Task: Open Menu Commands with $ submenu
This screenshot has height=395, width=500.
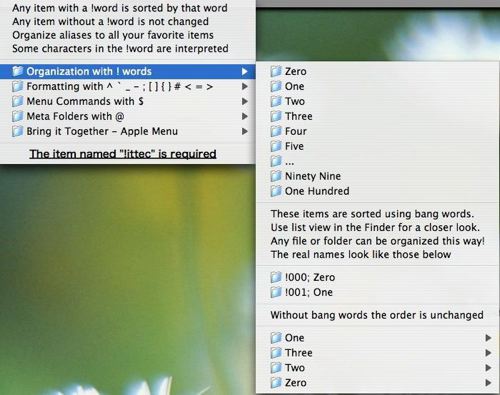Action: pos(128,101)
